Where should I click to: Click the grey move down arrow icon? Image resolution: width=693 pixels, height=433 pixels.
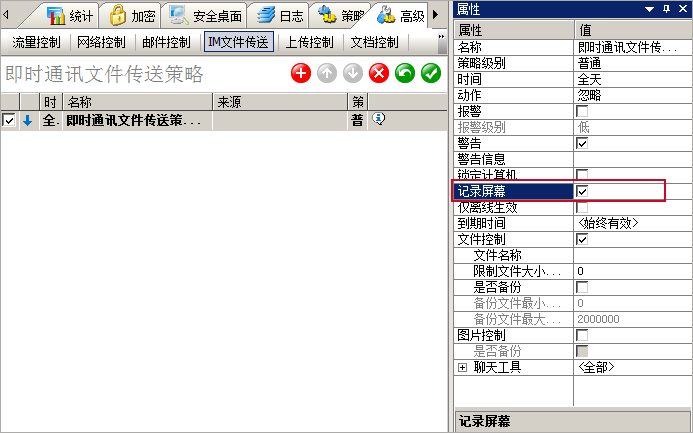(x=353, y=73)
